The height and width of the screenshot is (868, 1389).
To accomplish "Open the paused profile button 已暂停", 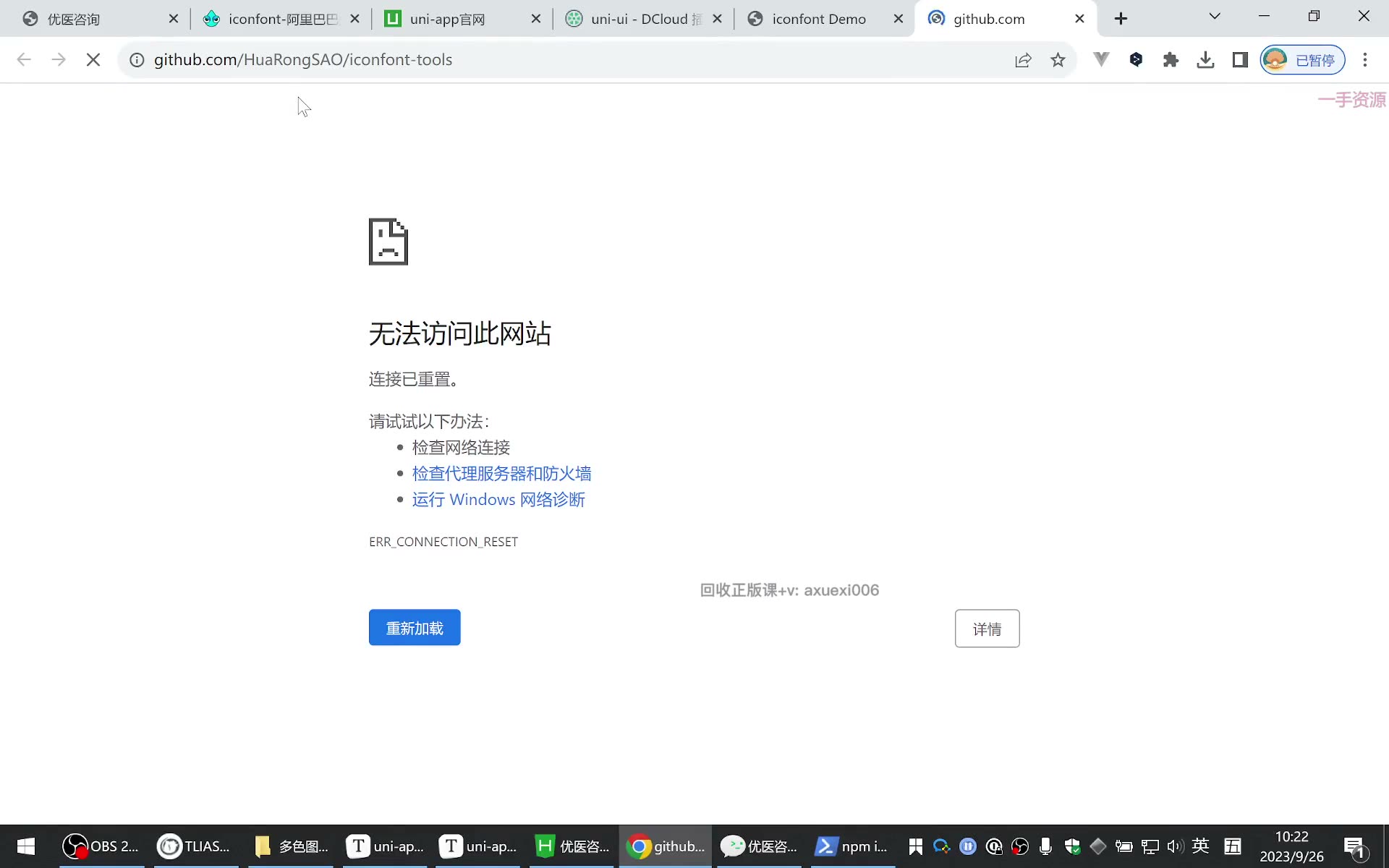I will click(x=1302, y=60).
